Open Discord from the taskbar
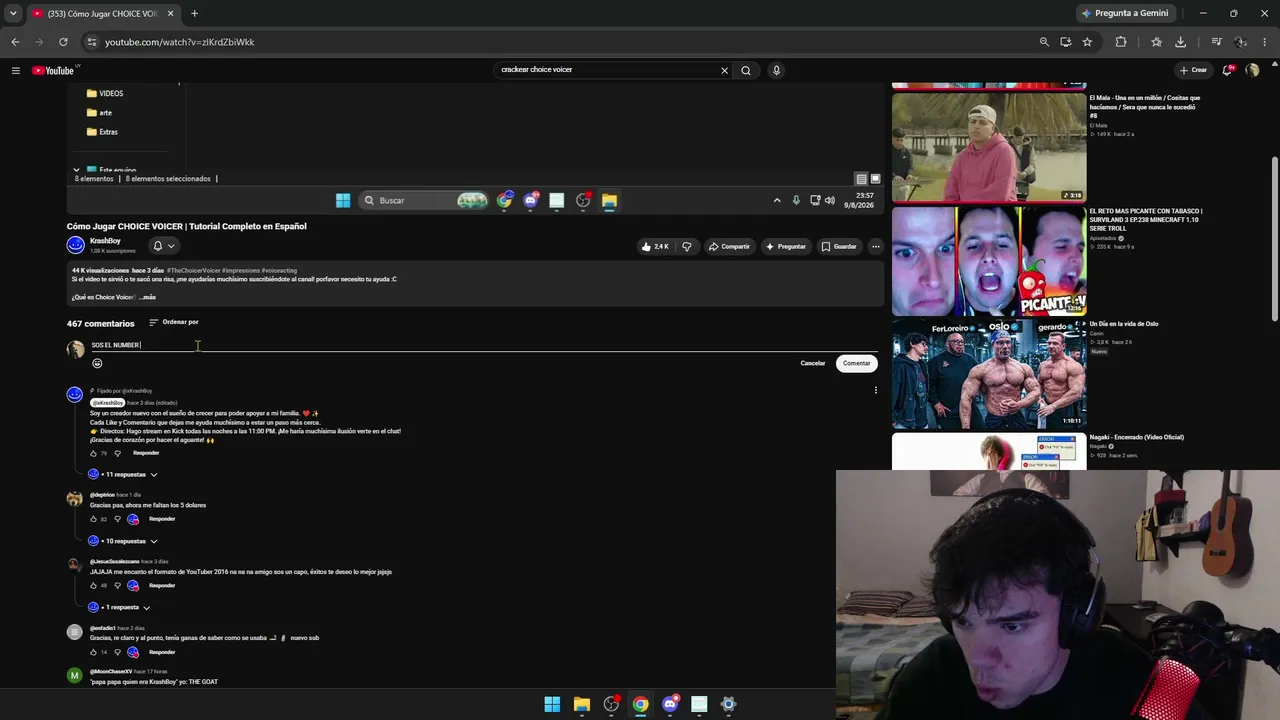 click(670, 704)
